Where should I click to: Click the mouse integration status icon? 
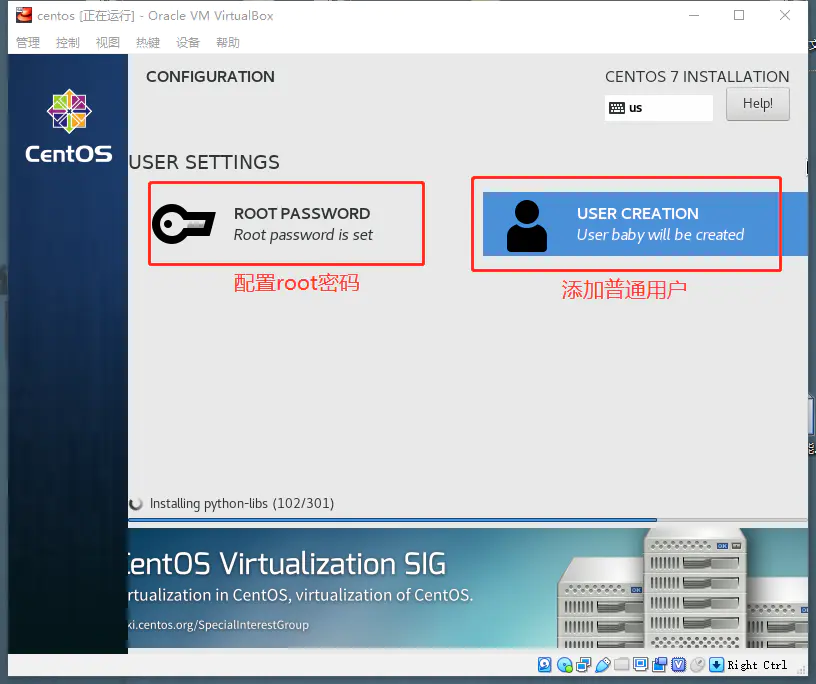pyautogui.click(x=698, y=665)
